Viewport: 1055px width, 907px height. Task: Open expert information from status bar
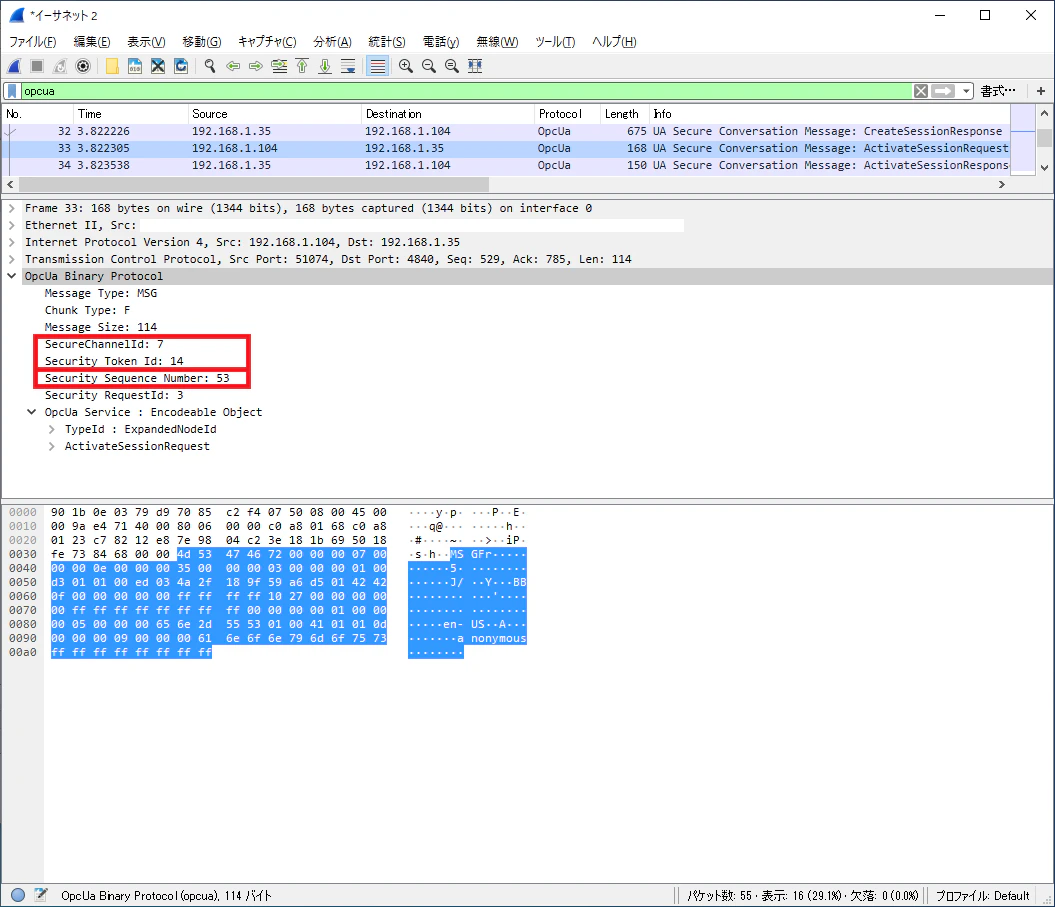point(18,895)
